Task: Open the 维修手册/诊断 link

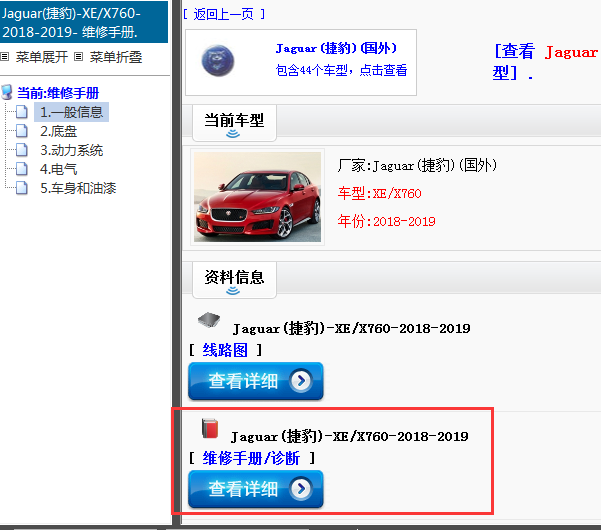Action: (251, 458)
